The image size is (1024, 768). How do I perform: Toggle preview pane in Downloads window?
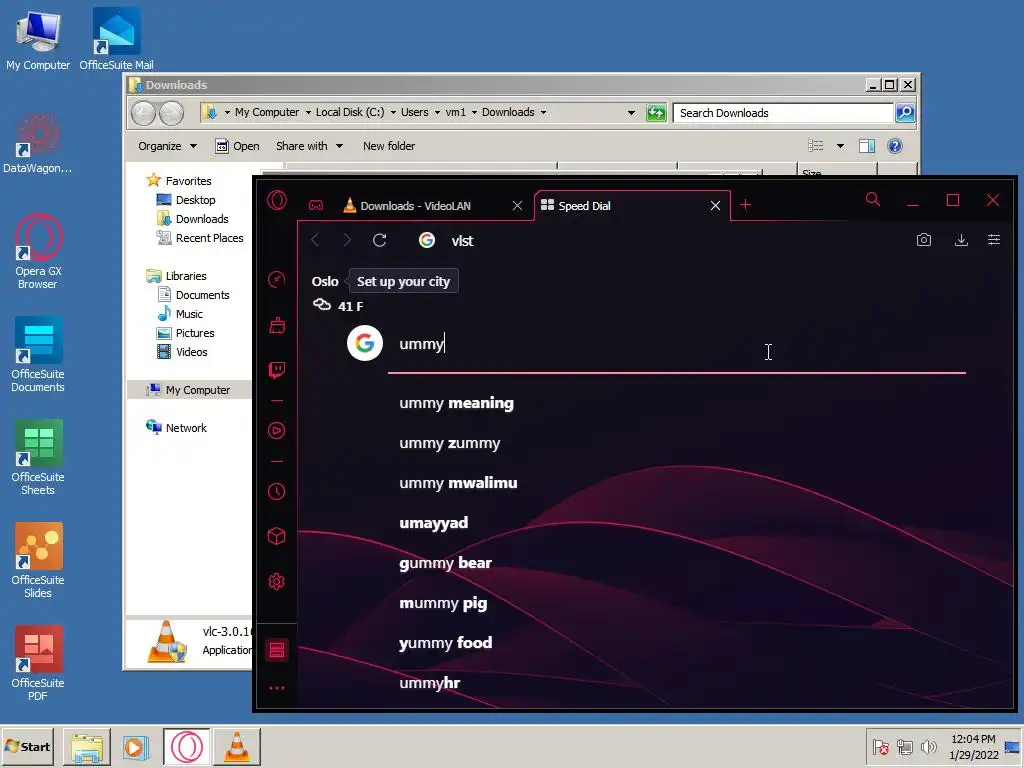pyautogui.click(x=867, y=146)
